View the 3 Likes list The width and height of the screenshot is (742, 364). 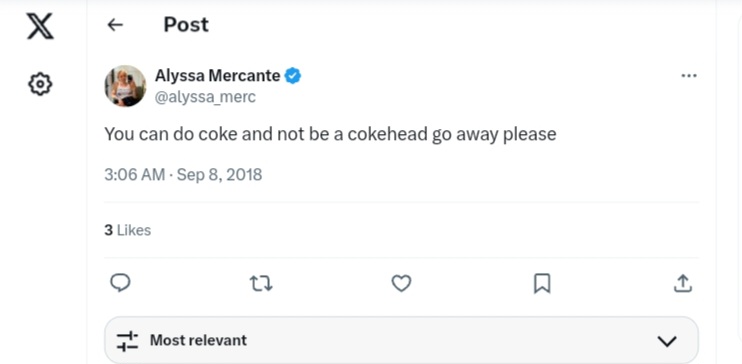(128, 231)
